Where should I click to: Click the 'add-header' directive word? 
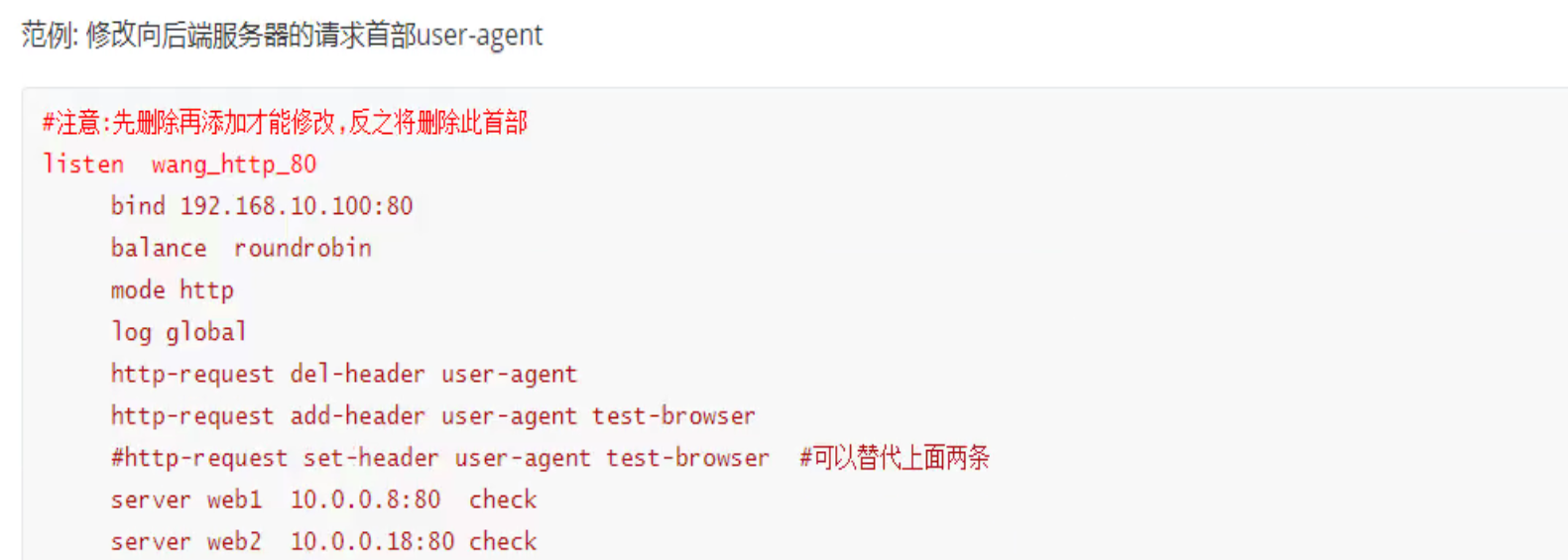(x=357, y=416)
